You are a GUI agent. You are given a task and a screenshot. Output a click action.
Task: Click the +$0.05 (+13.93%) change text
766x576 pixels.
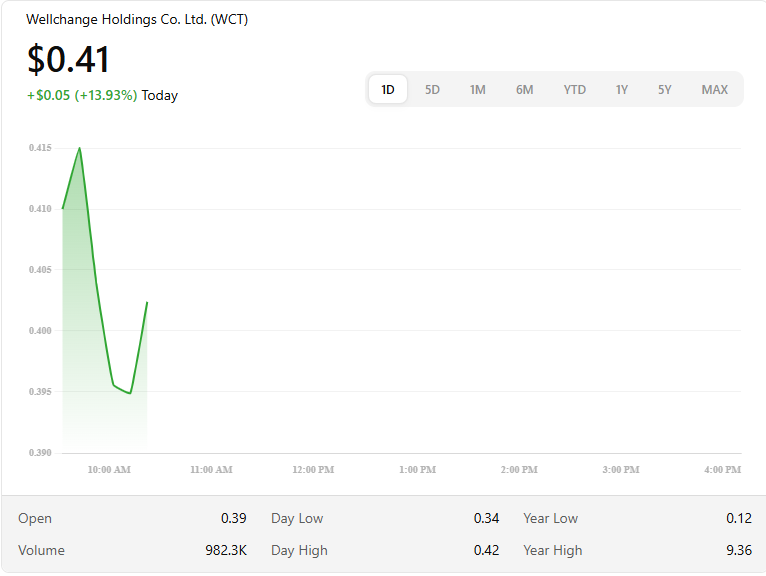pyautogui.click(x=82, y=95)
